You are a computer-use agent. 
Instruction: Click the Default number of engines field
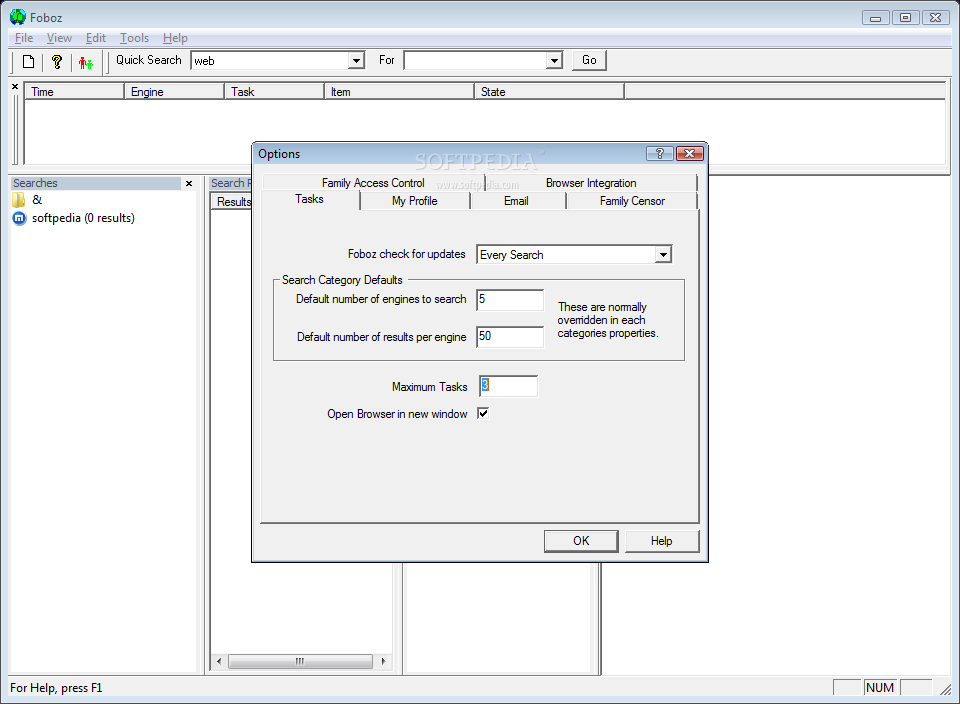509,299
